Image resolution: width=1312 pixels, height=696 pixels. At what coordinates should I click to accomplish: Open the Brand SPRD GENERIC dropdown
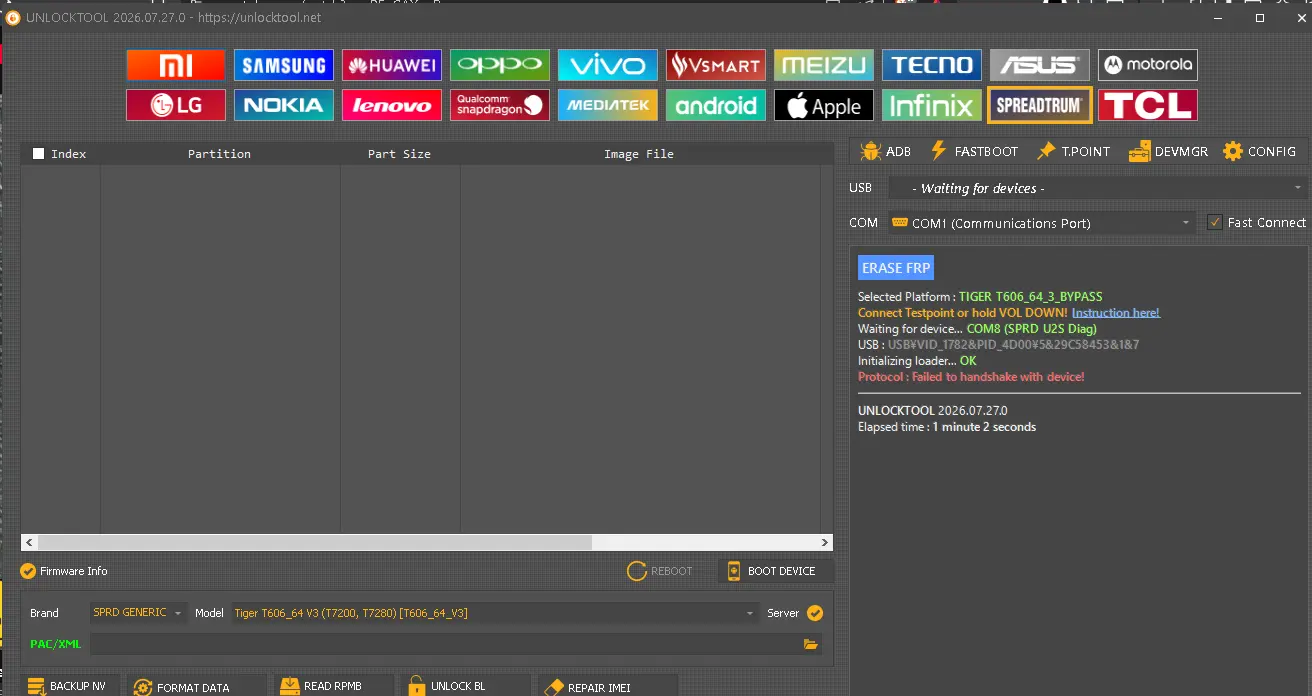tap(138, 613)
